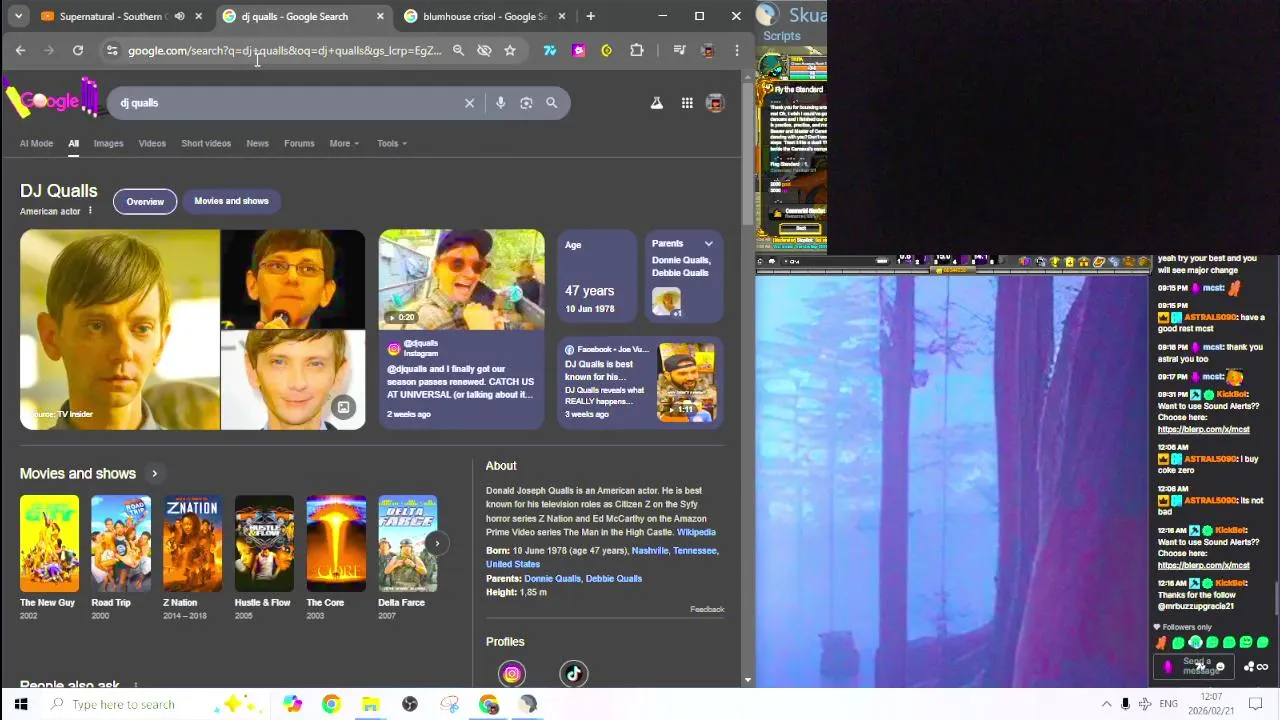
Task: Open the Wikipedia link in About
Action: [x=696, y=532]
